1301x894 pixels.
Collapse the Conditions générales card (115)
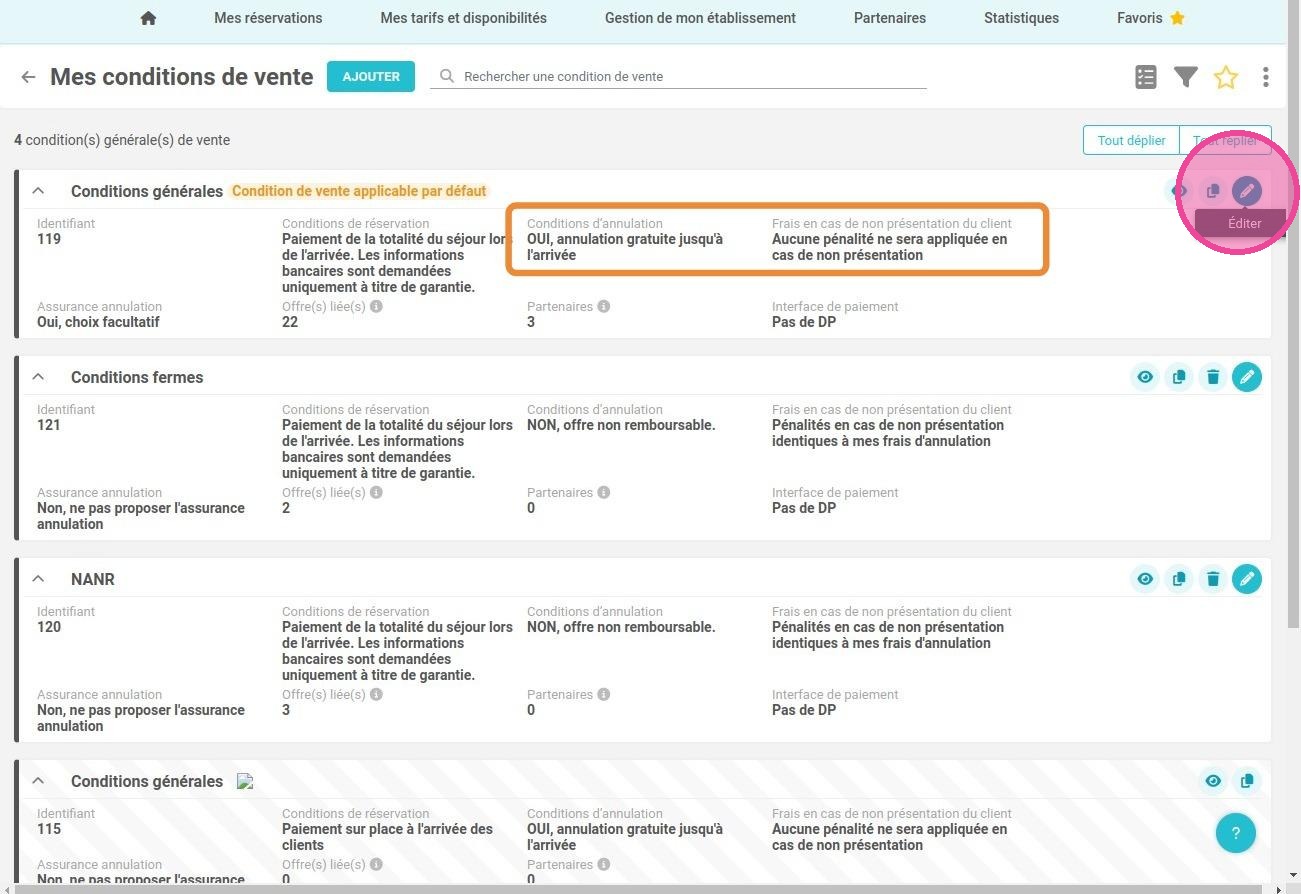[38, 781]
